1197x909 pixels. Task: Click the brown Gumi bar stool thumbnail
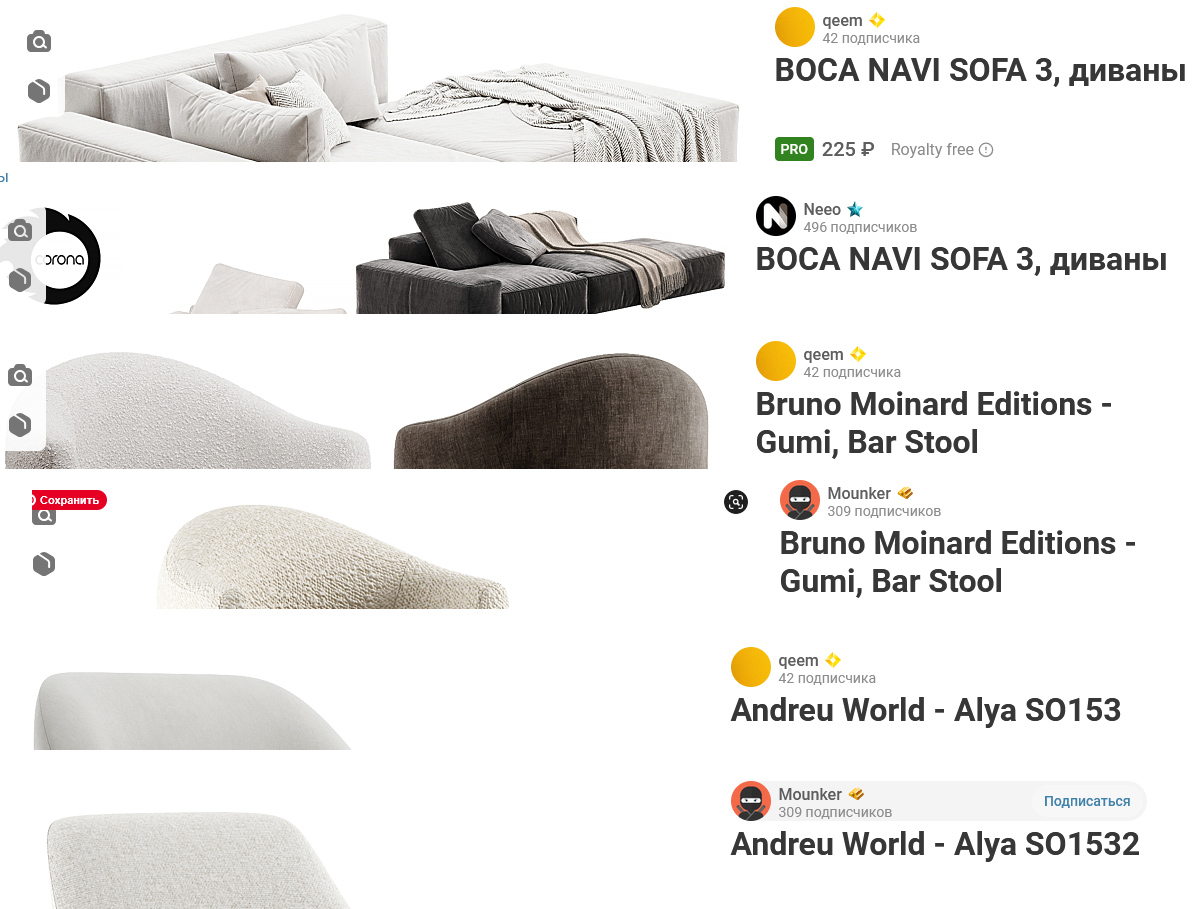tap(551, 411)
